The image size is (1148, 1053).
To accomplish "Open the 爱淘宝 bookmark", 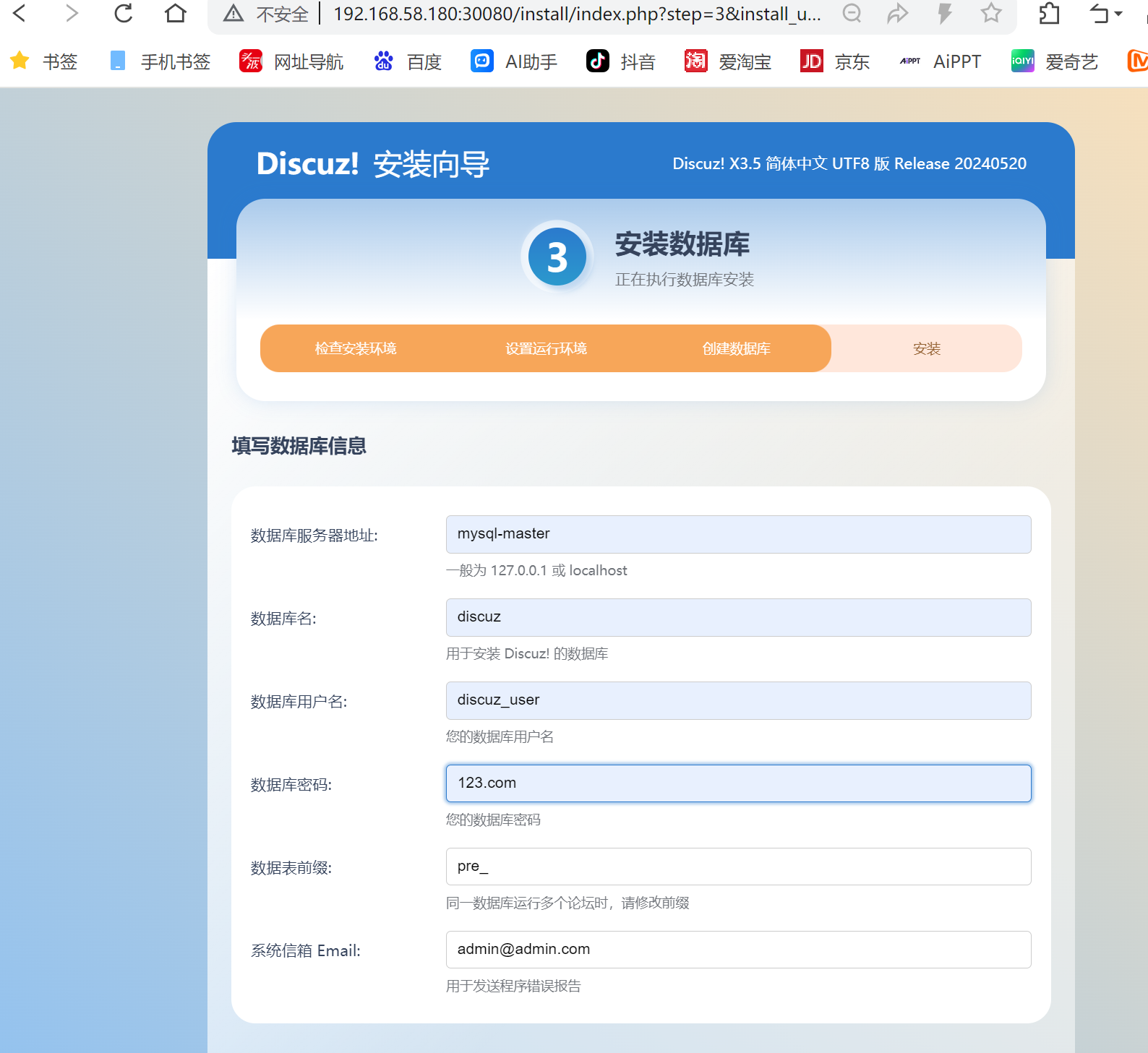I will (x=728, y=61).
